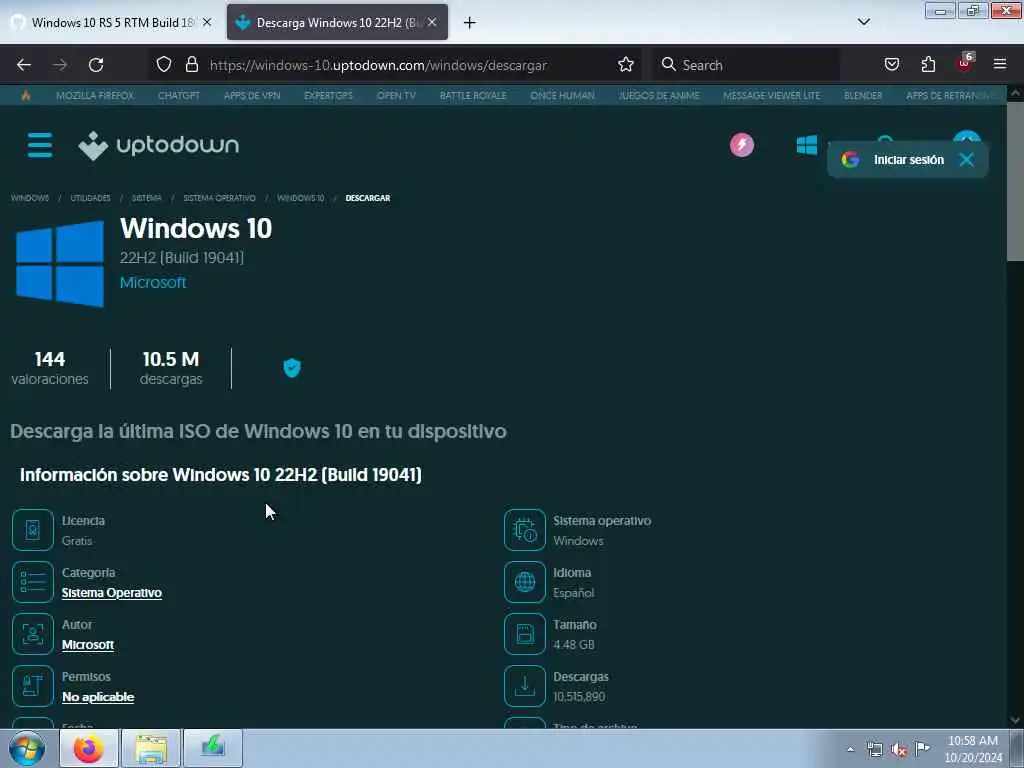Go to WINDOWS 10 breadcrumb
Image resolution: width=1024 pixels, height=768 pixels.
[300, 198]
